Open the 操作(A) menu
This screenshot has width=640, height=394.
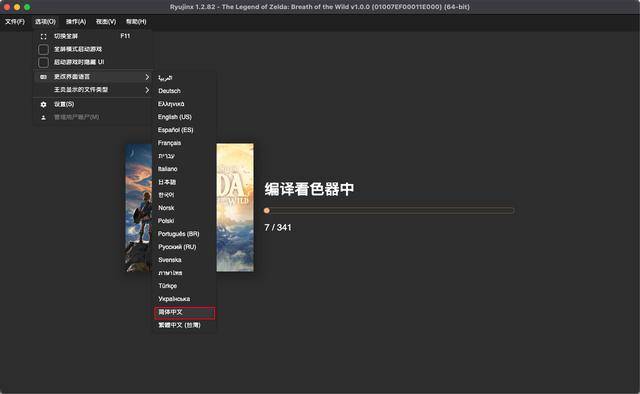[x=76, y=22]
